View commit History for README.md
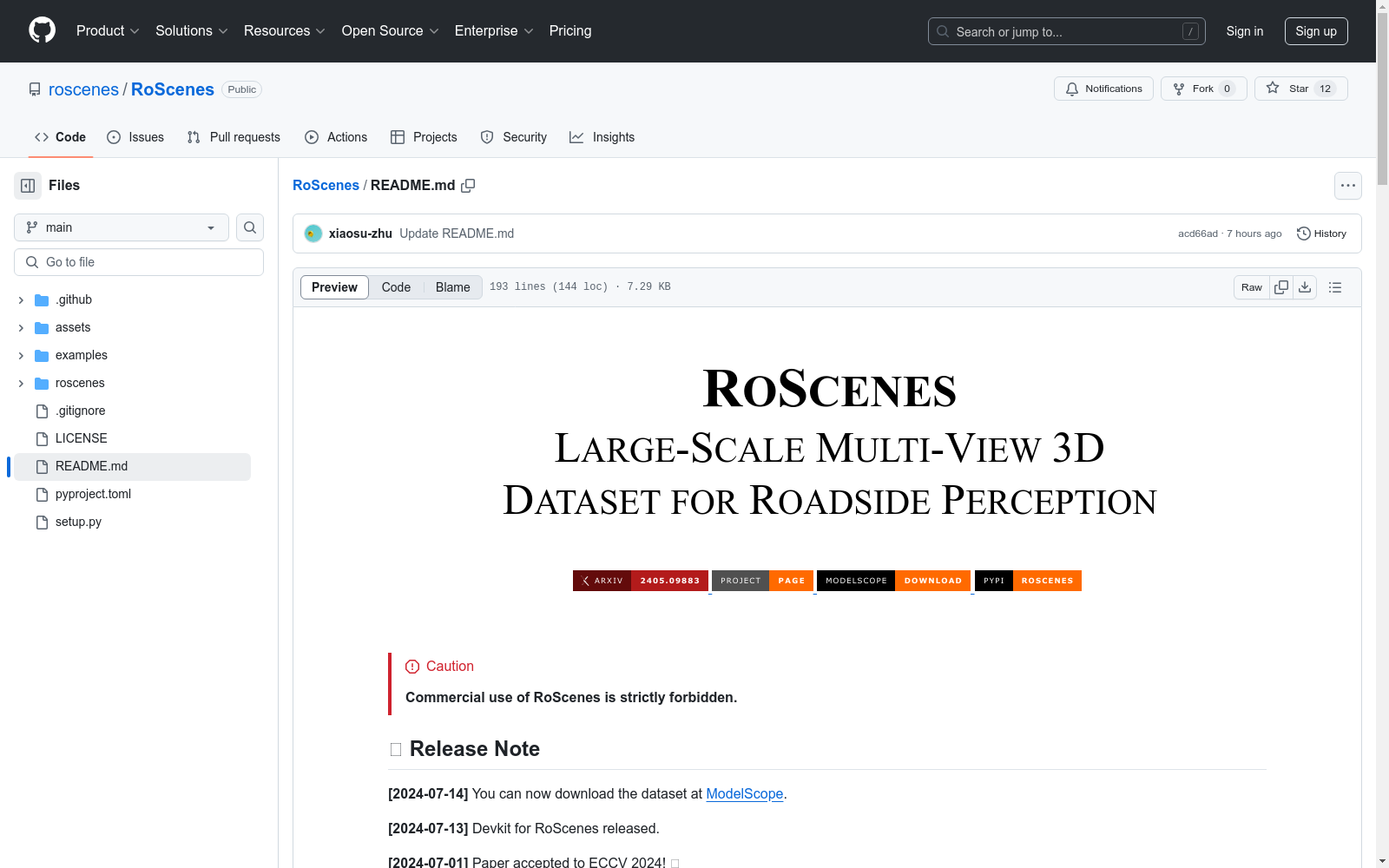 tap(1321, 233)
